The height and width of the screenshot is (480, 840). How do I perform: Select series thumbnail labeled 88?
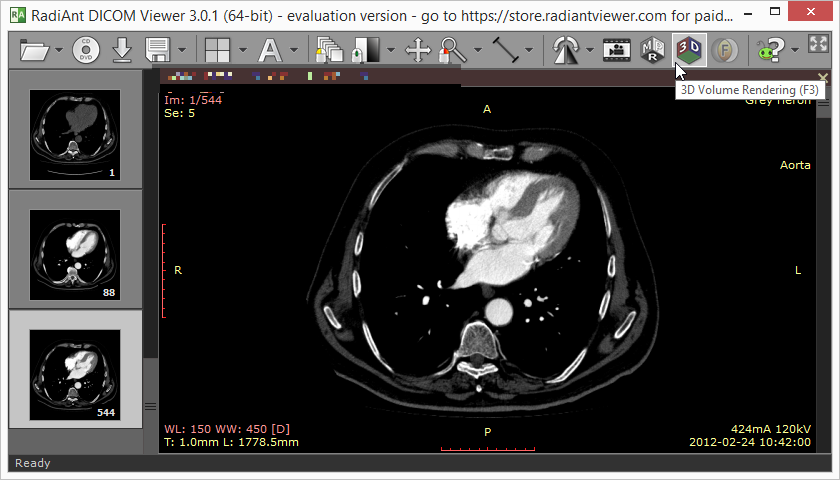[x=75, y=254]
